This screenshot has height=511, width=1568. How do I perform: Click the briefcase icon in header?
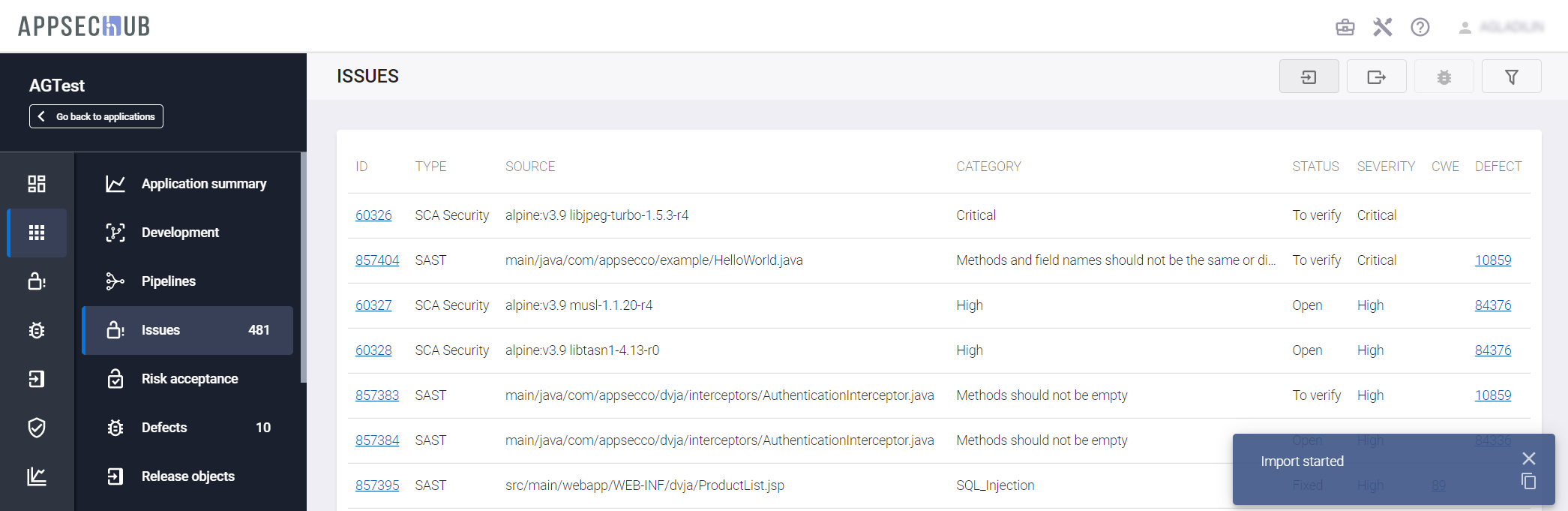(1345, 28)
